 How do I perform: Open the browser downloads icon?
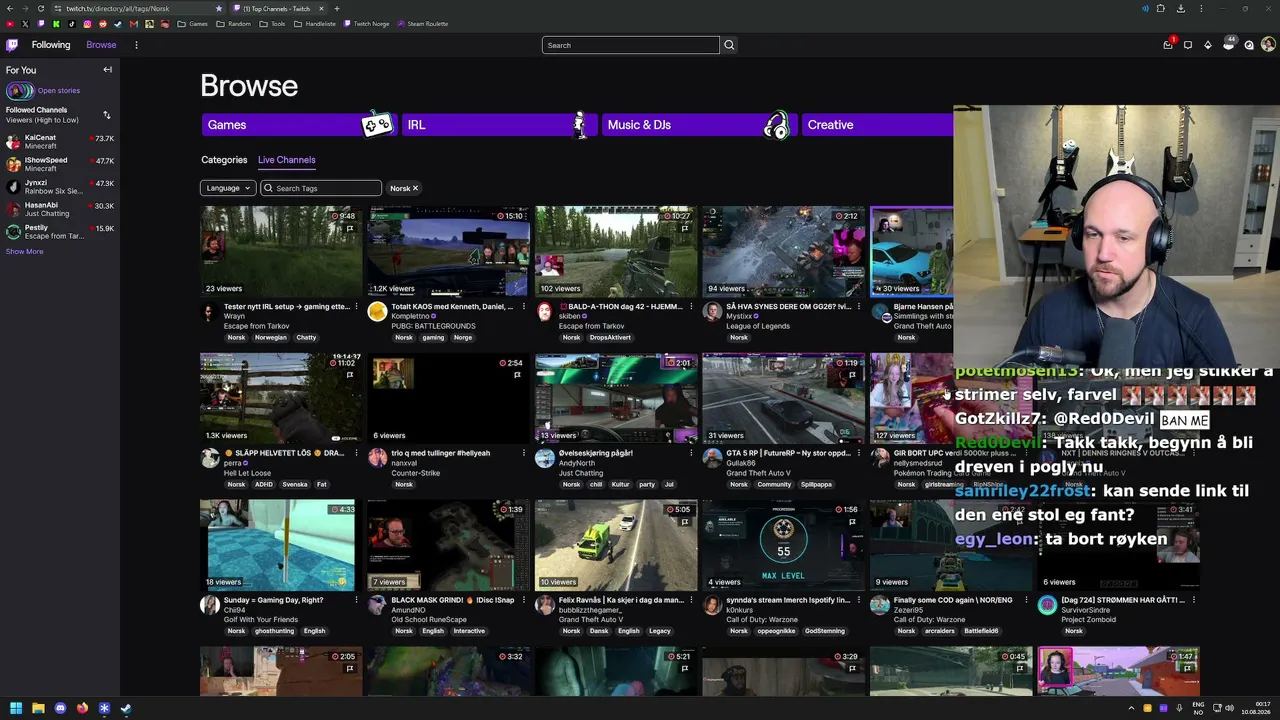(x=1181, y=8)
